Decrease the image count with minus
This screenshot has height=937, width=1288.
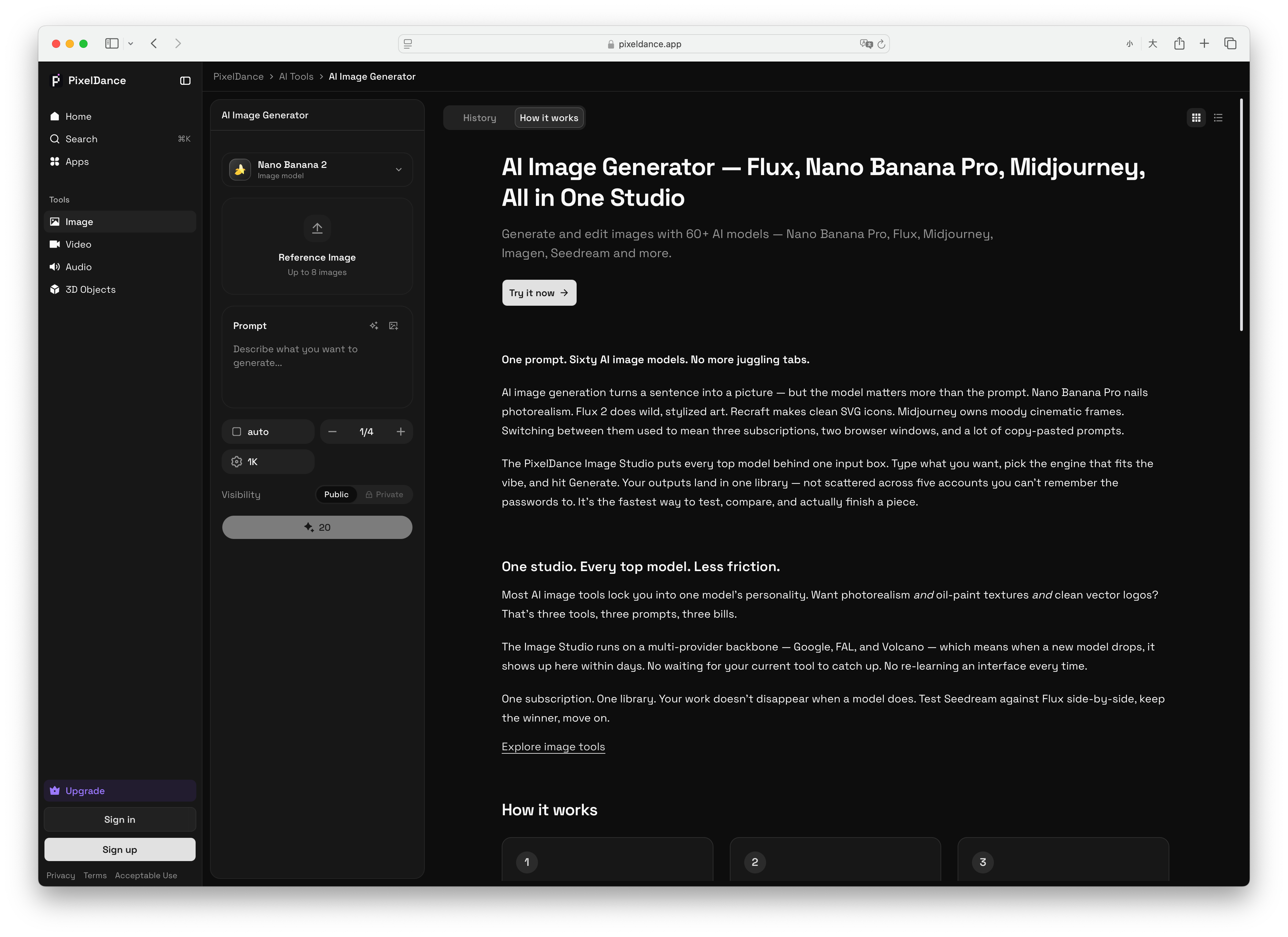coord(332,432)
